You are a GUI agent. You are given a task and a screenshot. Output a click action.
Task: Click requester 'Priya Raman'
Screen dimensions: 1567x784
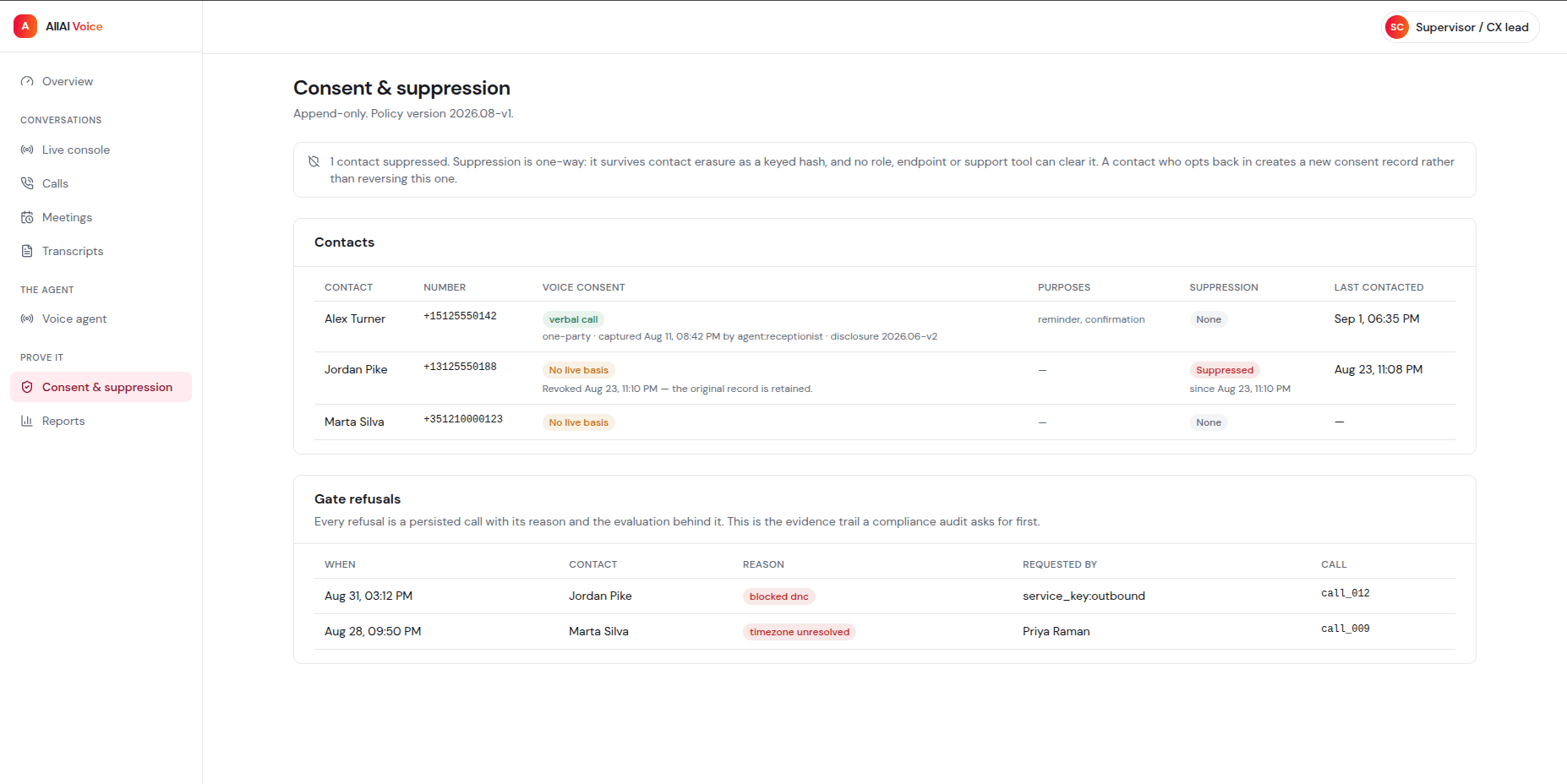1056,632
